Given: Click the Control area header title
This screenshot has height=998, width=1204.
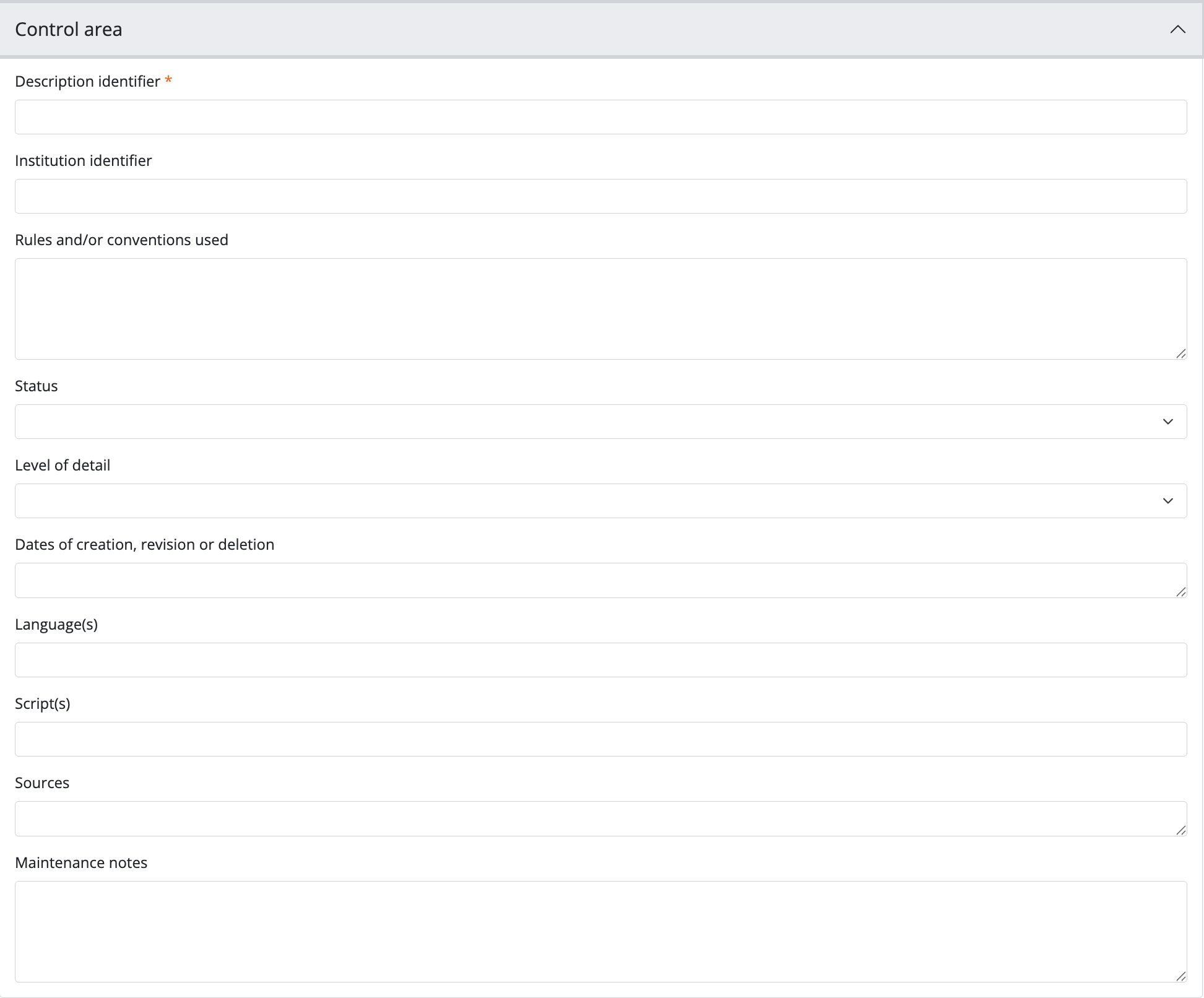Looking at the screenshot, I should [69, 30].
